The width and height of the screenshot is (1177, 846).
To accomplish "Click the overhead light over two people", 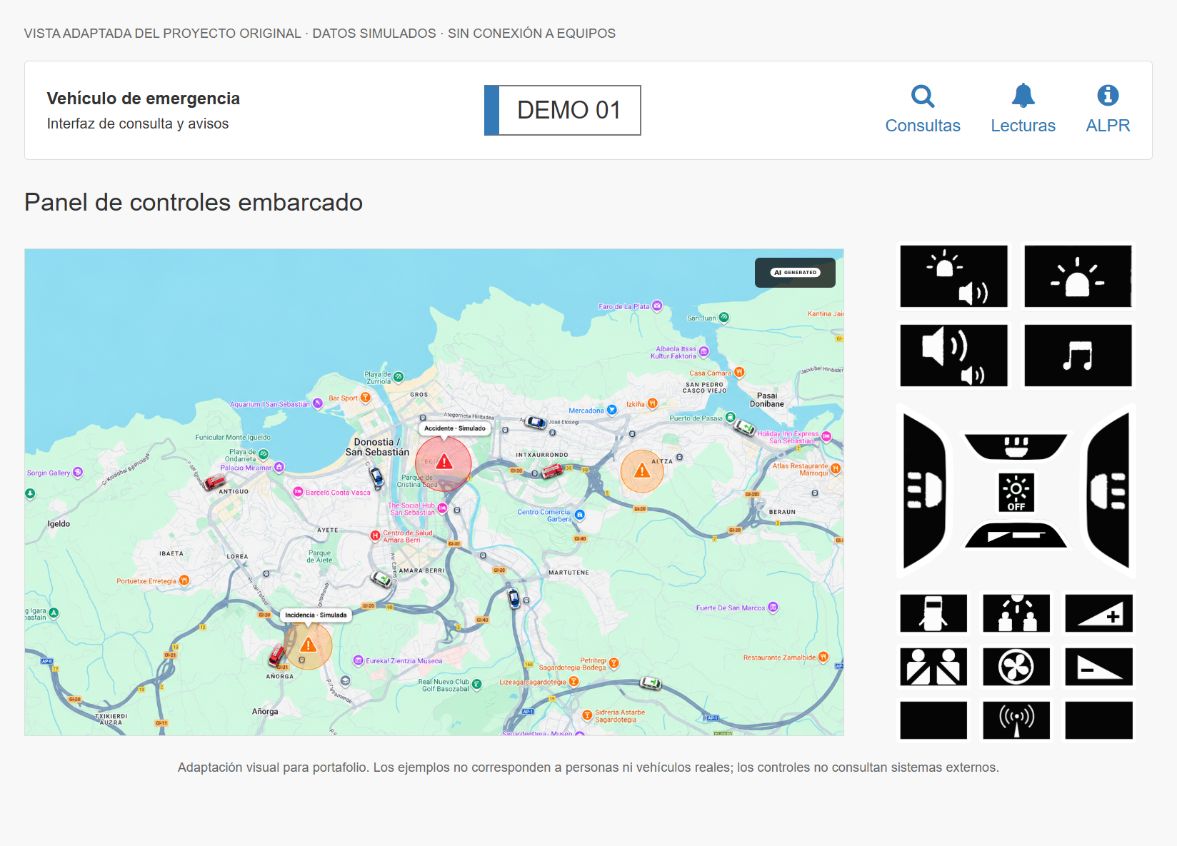I will (x=1016, y=613).
